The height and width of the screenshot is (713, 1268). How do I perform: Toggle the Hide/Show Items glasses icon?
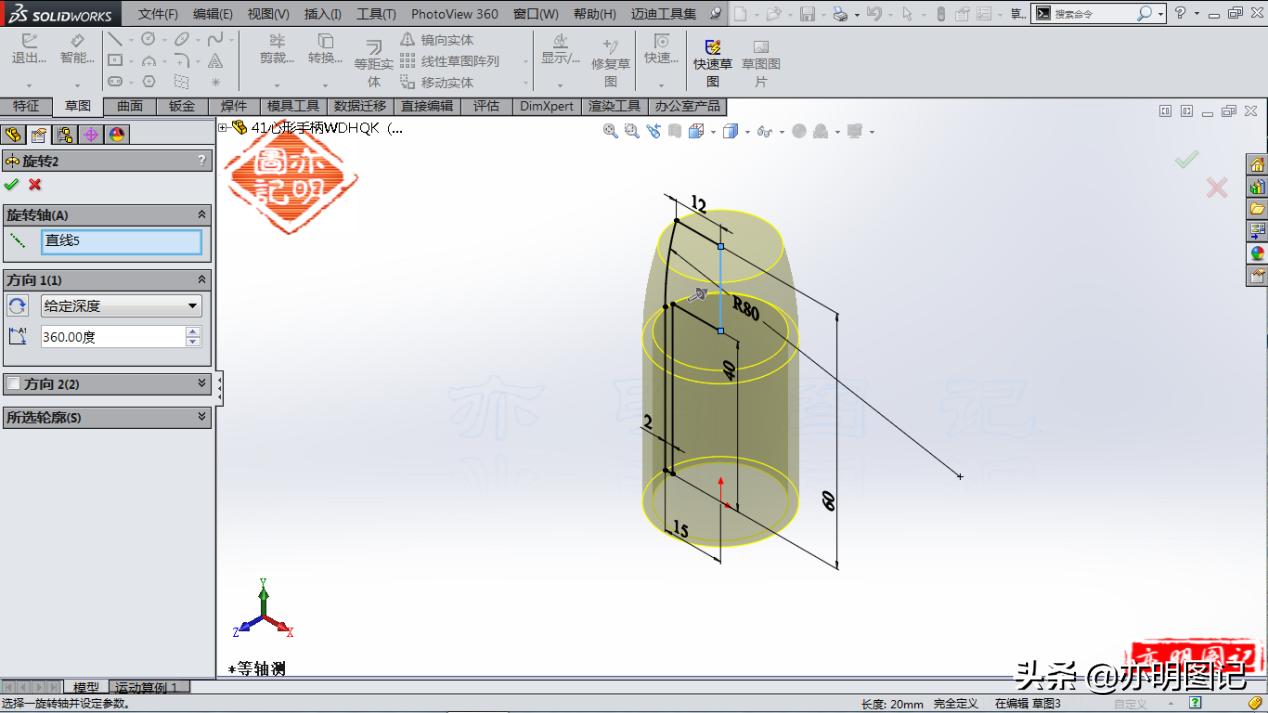[x=764, y=131]
